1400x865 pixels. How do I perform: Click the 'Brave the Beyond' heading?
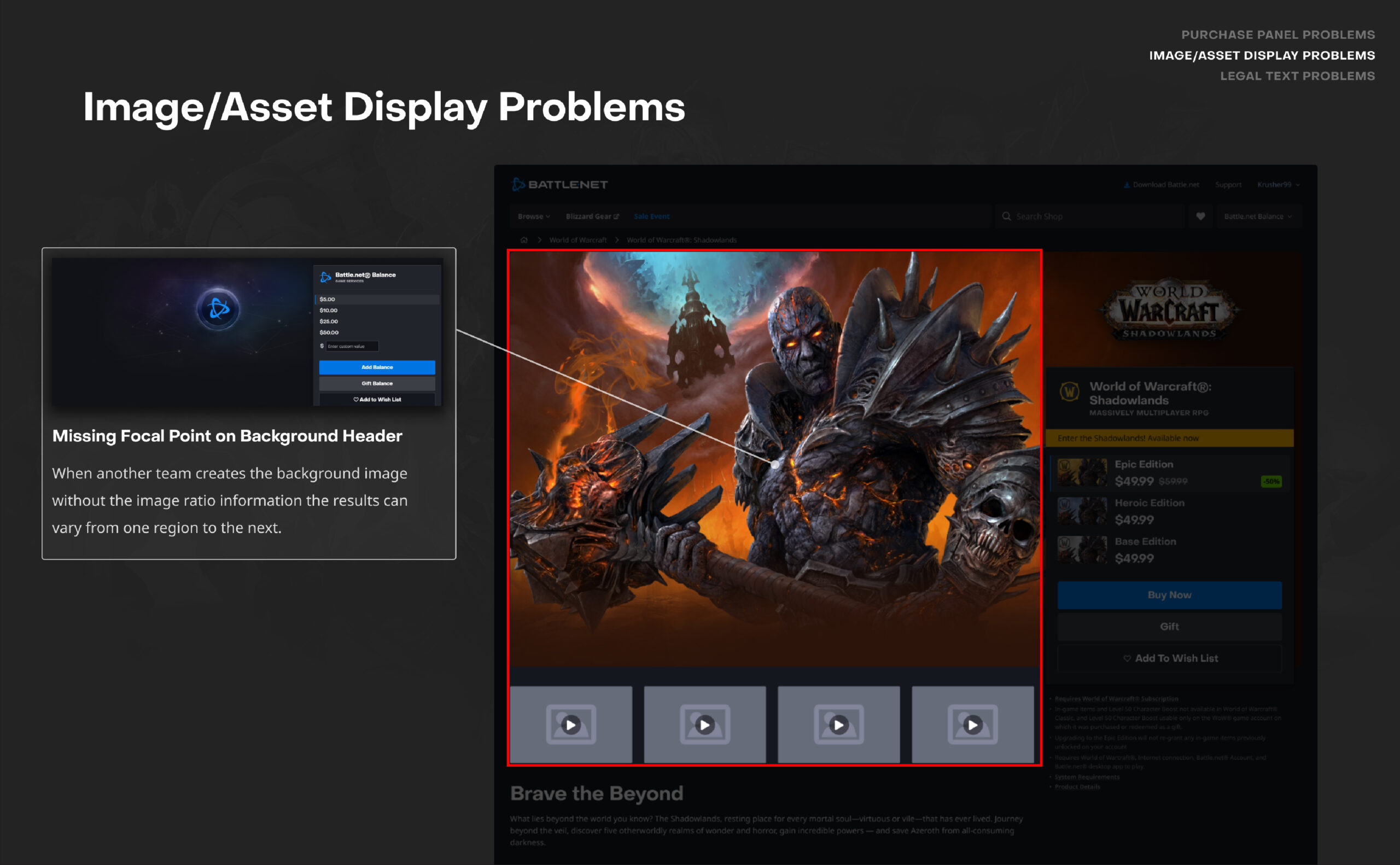pyautogui.click(x=597, y=793)
